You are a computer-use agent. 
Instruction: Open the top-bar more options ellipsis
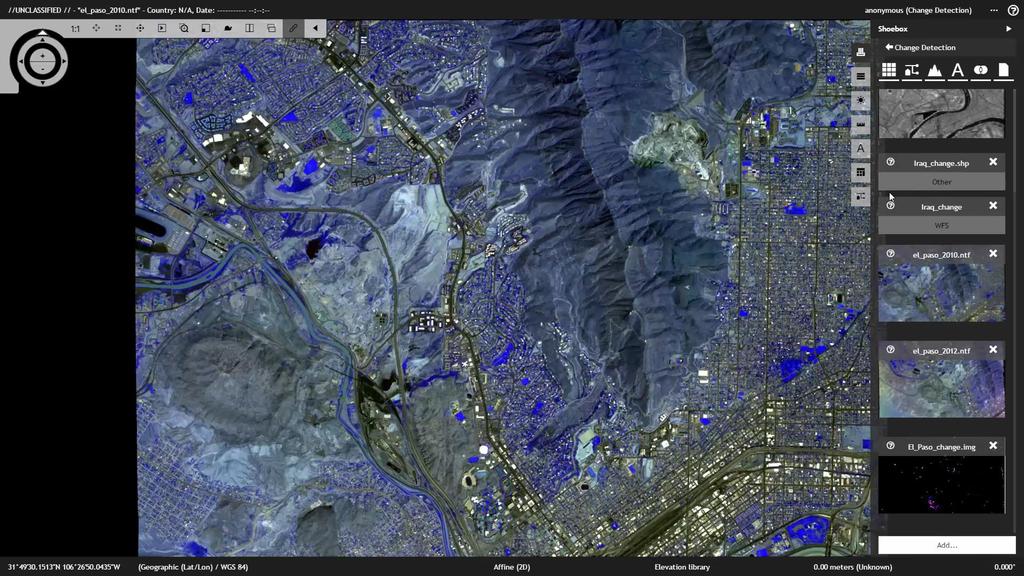click(x=994, y=10)
